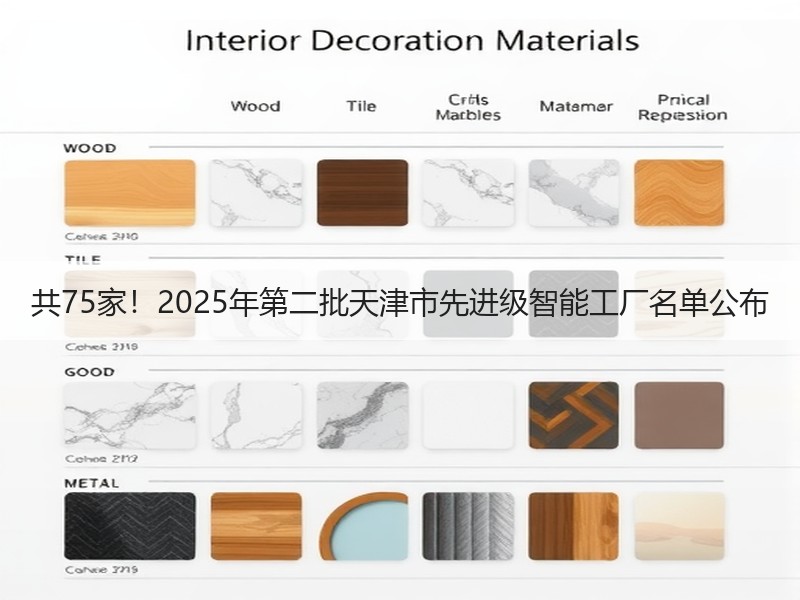
Task: Select the plain mauve brown swatch
Action: tap(679, 415)
